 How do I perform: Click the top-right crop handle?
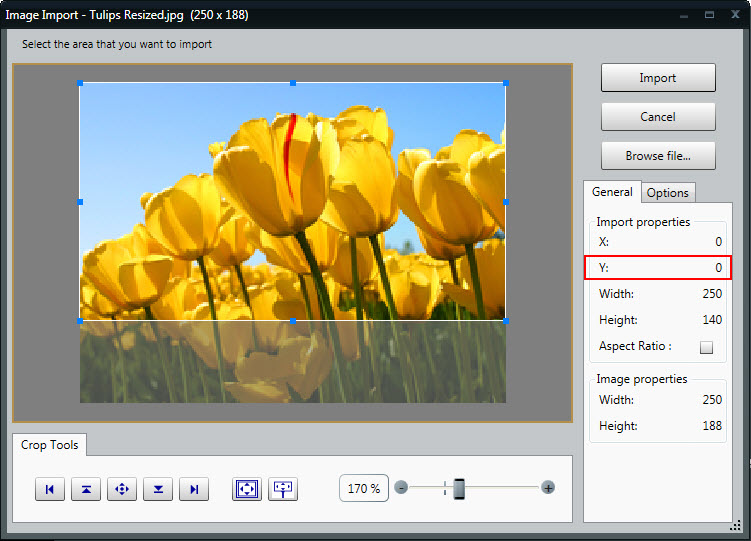point(506,83)
